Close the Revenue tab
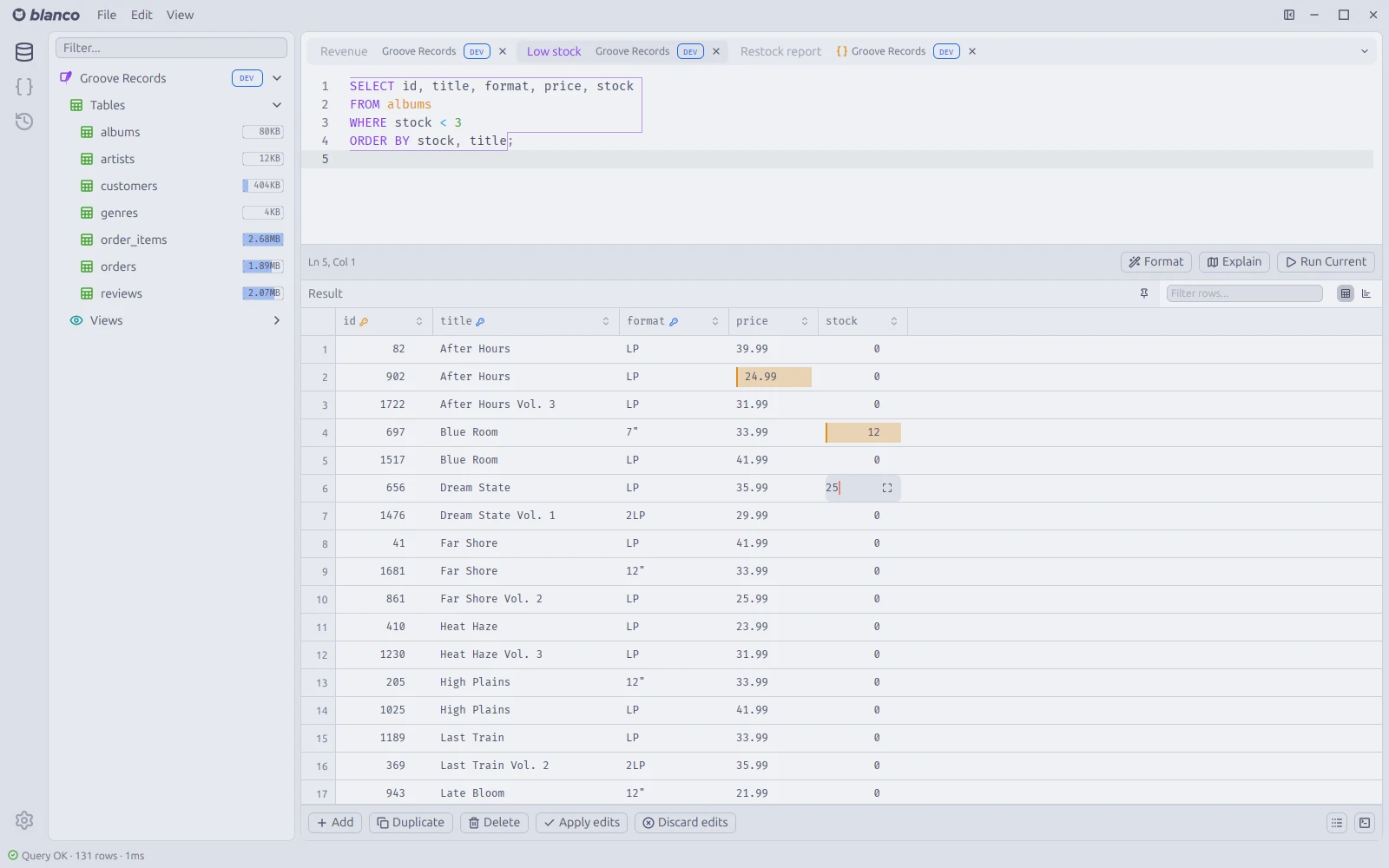1389x868 pixels. 503,51
